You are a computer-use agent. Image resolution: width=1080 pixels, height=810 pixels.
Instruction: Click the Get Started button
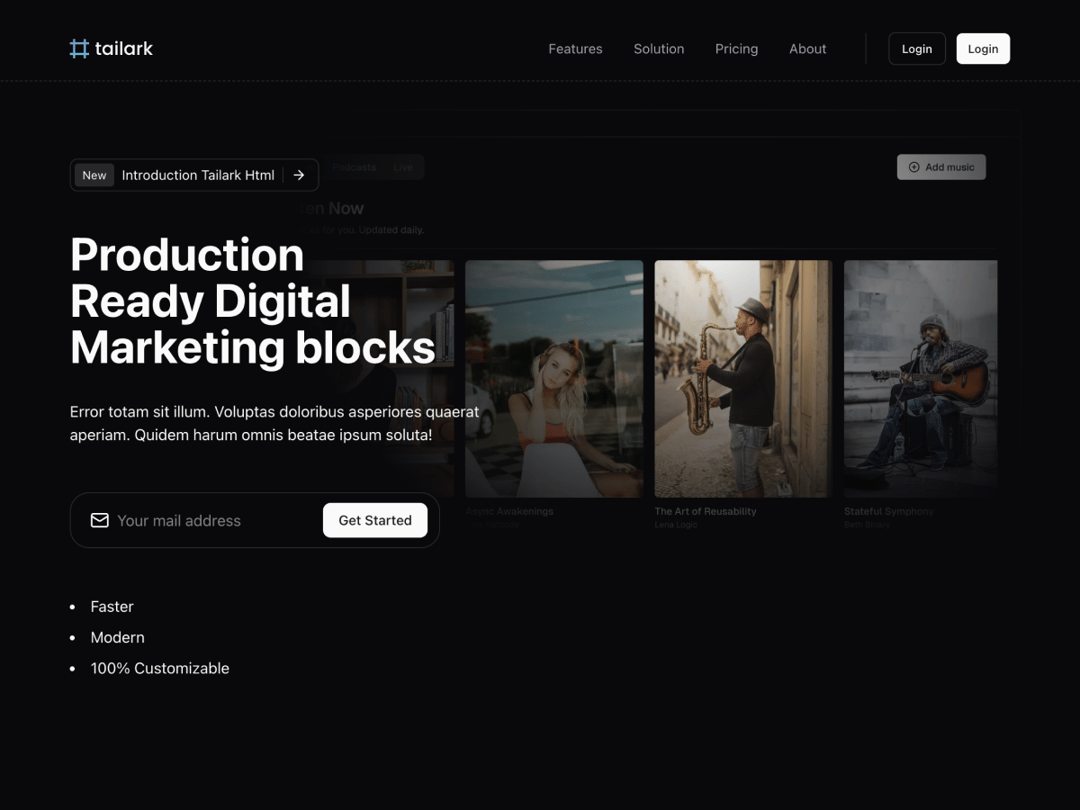pos(375,520)
